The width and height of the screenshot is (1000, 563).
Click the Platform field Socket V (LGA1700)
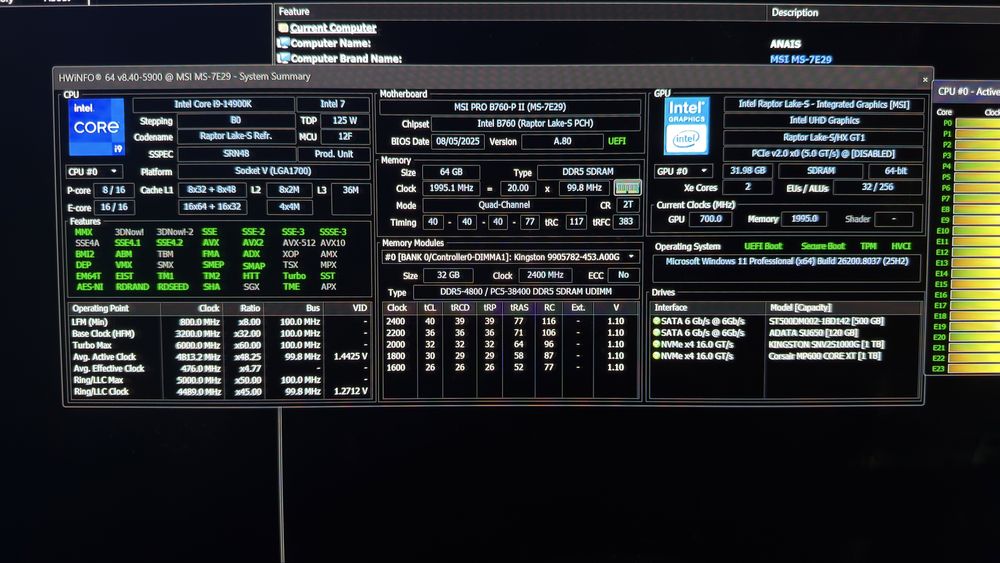pyautogui.click(x=273, y=172)
